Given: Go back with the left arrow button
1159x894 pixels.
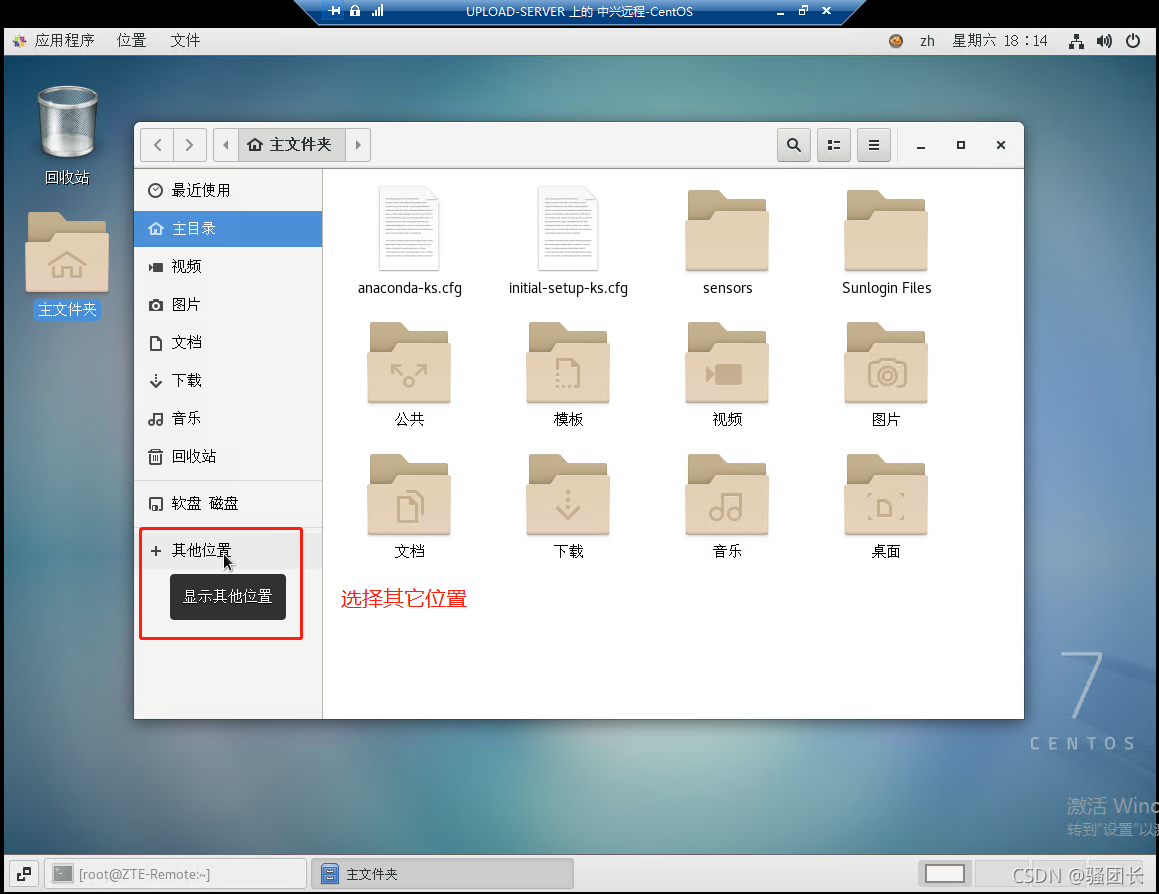Looking at the screenshot, I should [x=157, y=145].
